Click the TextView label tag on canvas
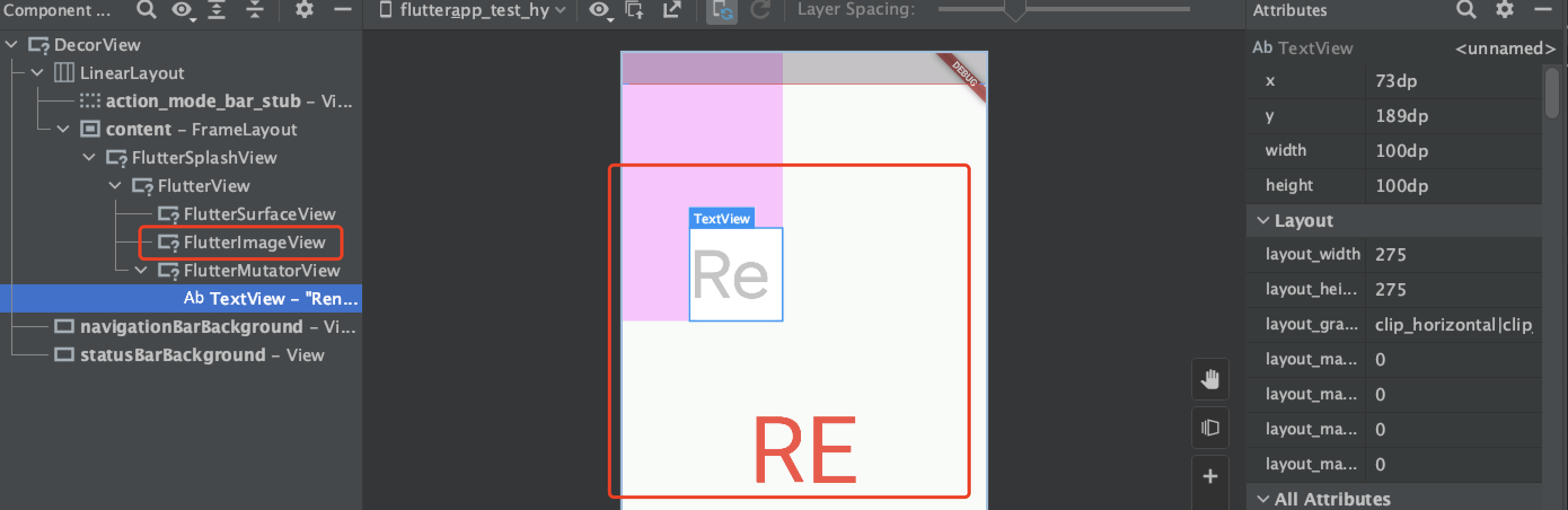This screenshot has width=1568, height=510. [722, 218]
